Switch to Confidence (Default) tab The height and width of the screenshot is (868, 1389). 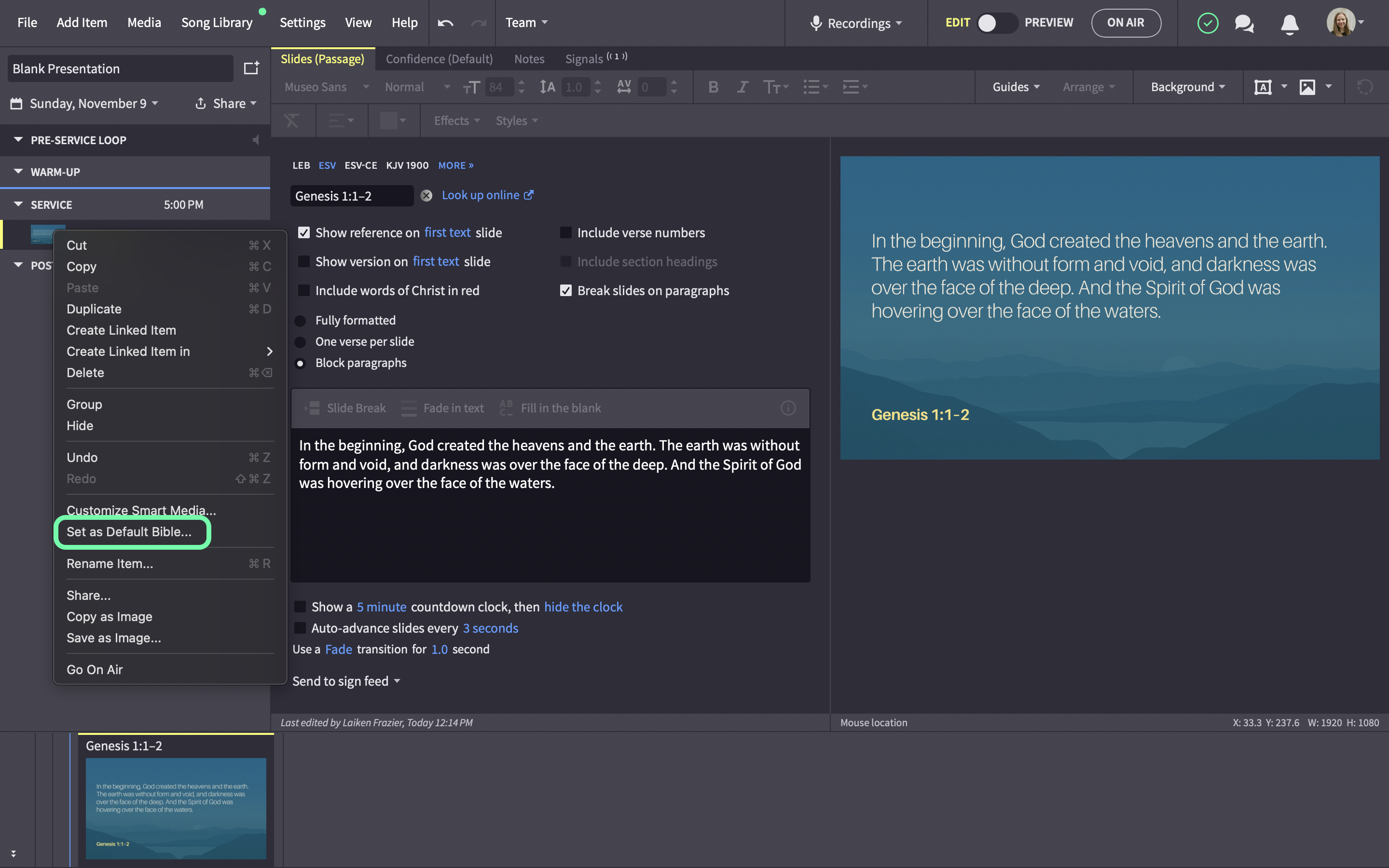pyautogui.click(x=439, y=59)
